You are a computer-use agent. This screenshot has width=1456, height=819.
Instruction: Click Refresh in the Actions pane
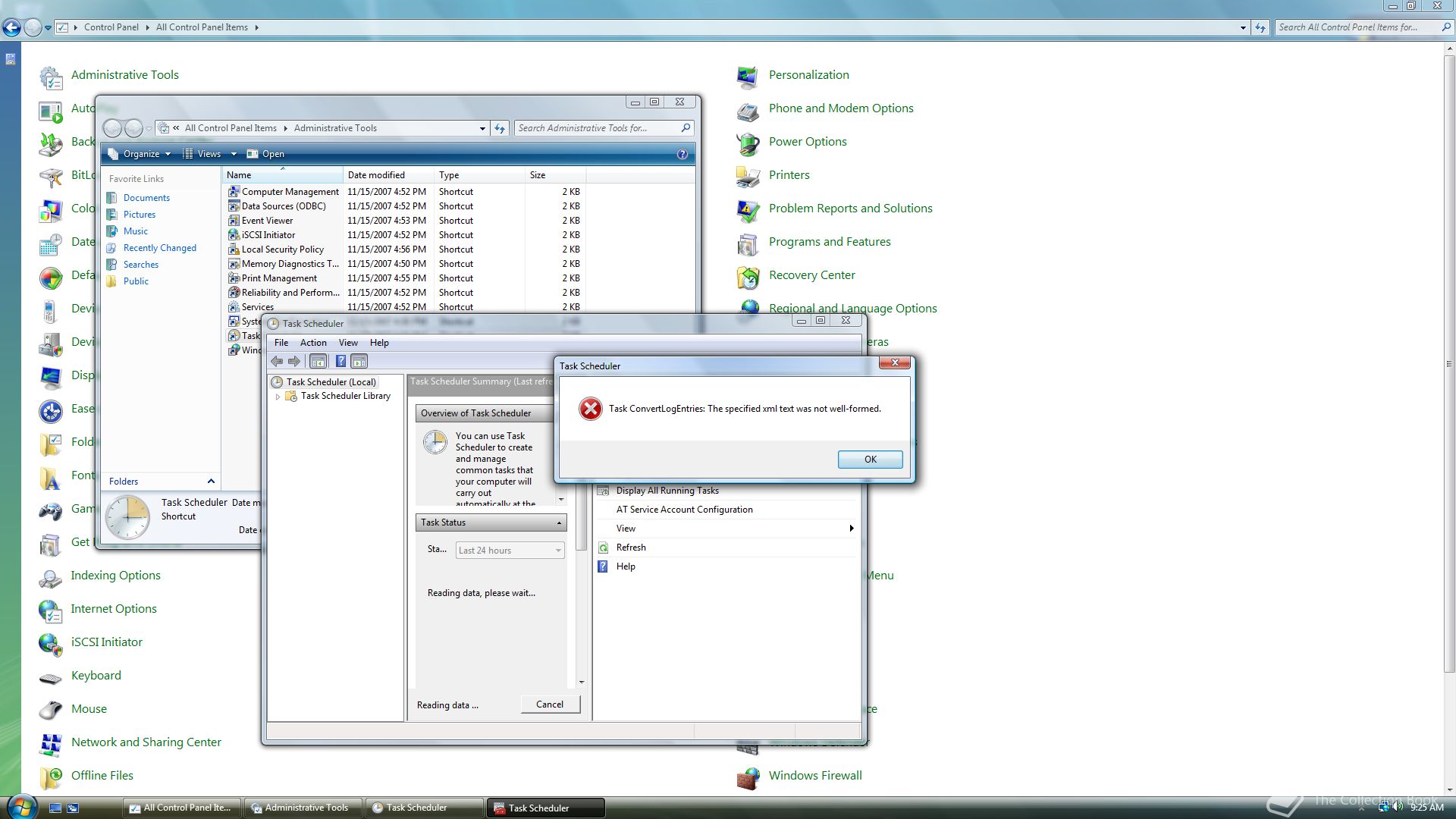coord(631,548)
